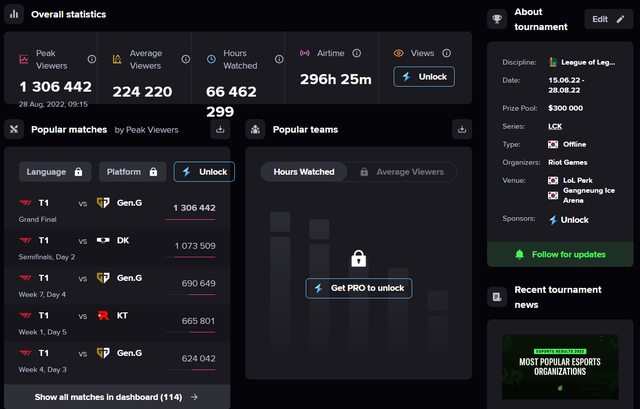This screenshot has height=409, width=640.
Task: Switch the chart to Hours Watched
Action: click(x=304, y=172)
